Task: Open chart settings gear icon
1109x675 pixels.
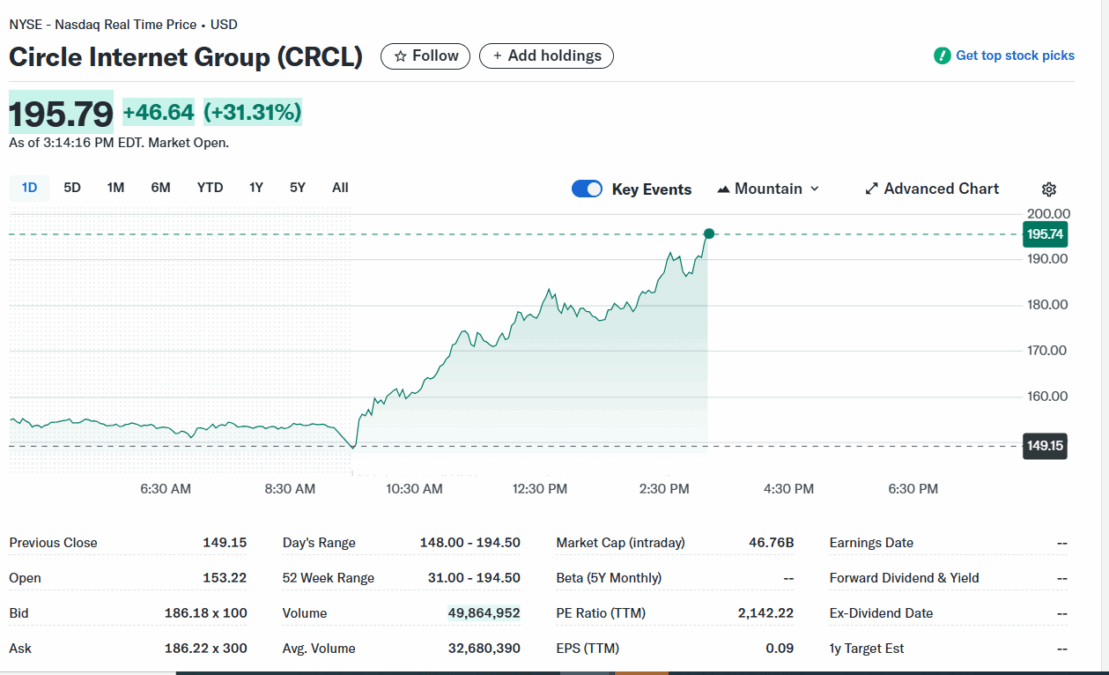Action: click(1048, 189)
